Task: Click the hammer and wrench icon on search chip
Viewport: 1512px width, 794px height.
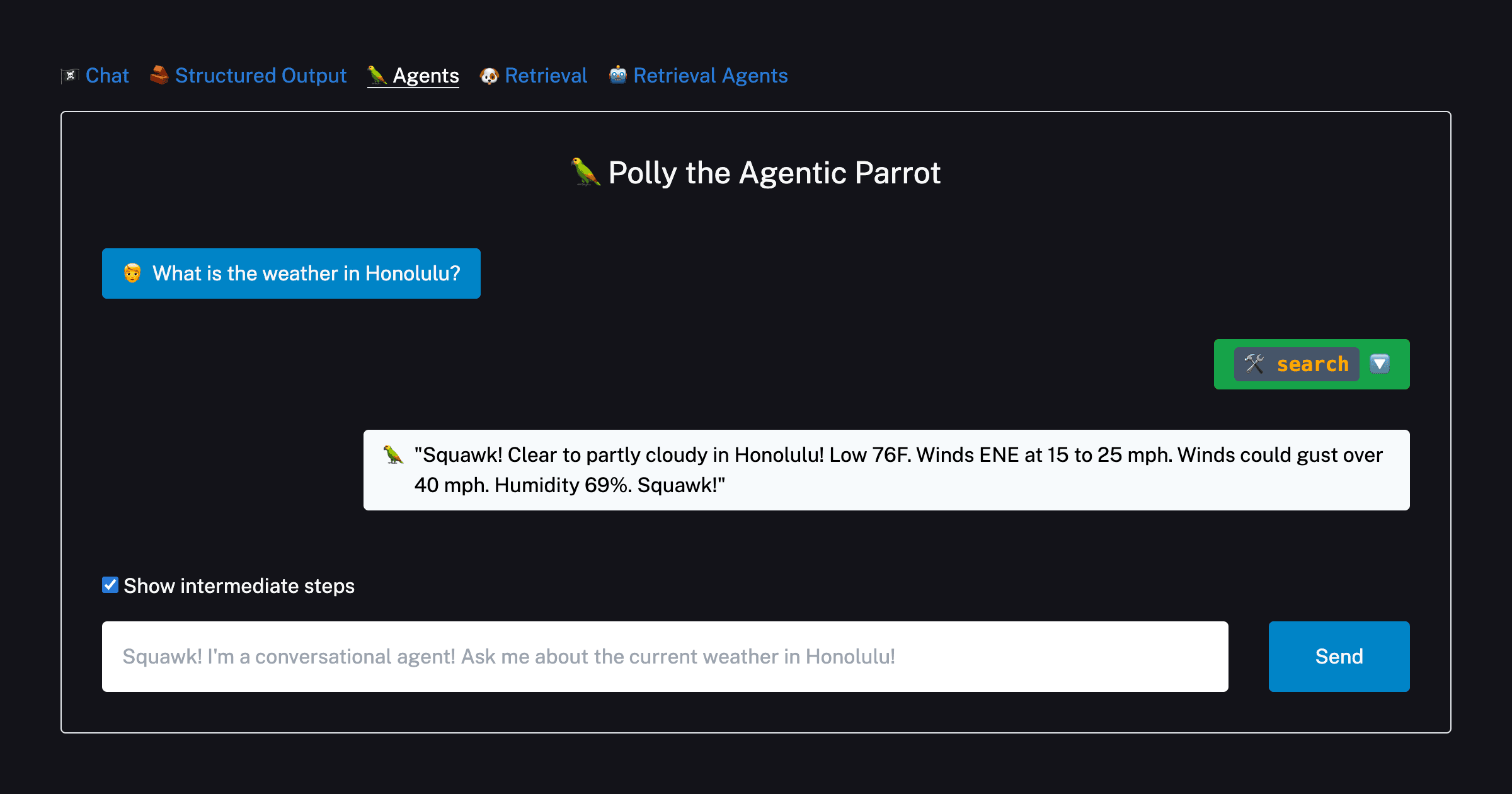Action: (1253, 364)
